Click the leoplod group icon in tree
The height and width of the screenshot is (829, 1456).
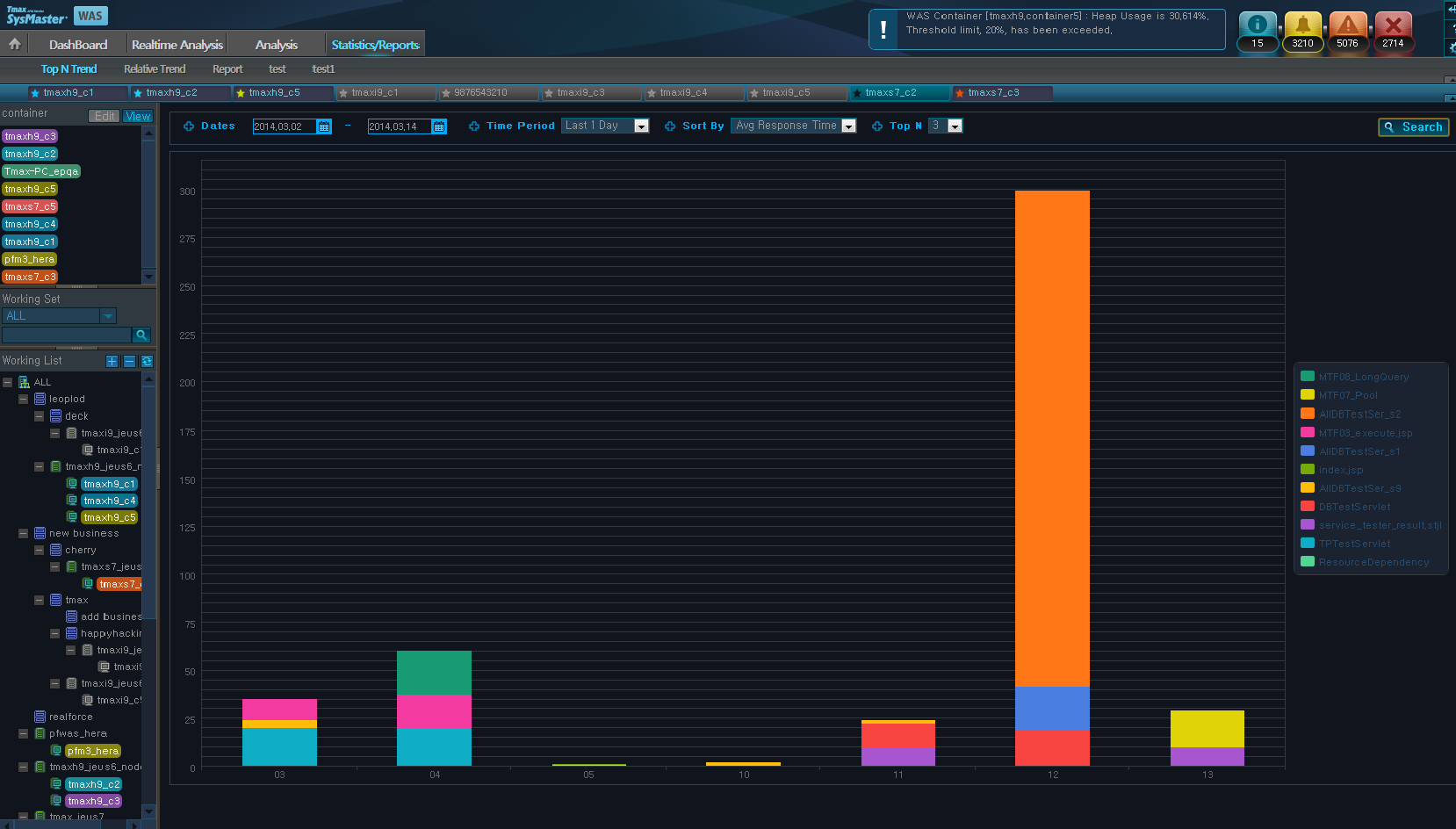pyautogui.click(x=40, y=399)
